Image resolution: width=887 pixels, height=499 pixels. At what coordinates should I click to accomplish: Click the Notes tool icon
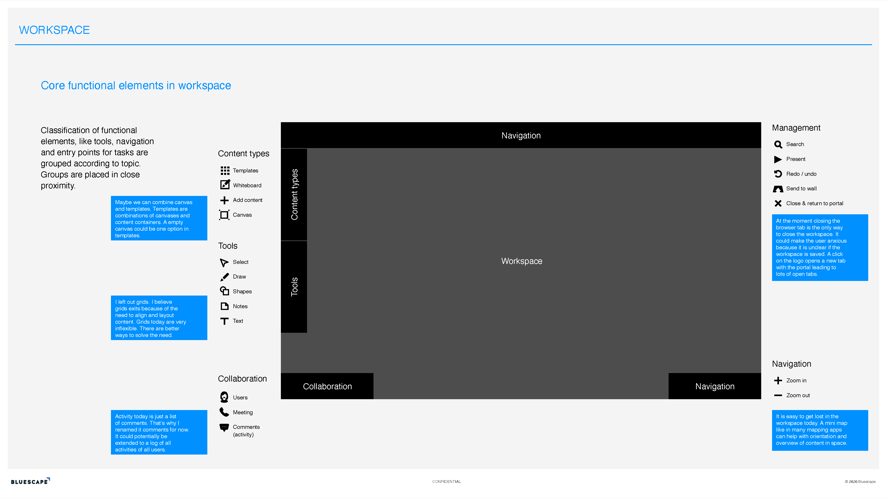point(225,306)
